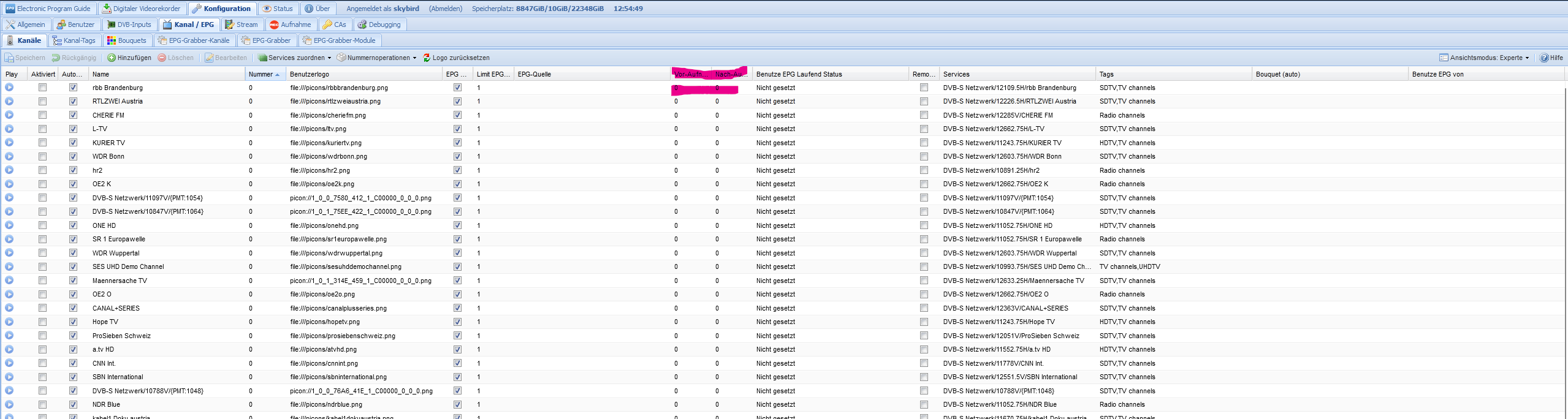Switch to the Bouquets tab
Screen dimensions: 1568x419
(127, 40)
